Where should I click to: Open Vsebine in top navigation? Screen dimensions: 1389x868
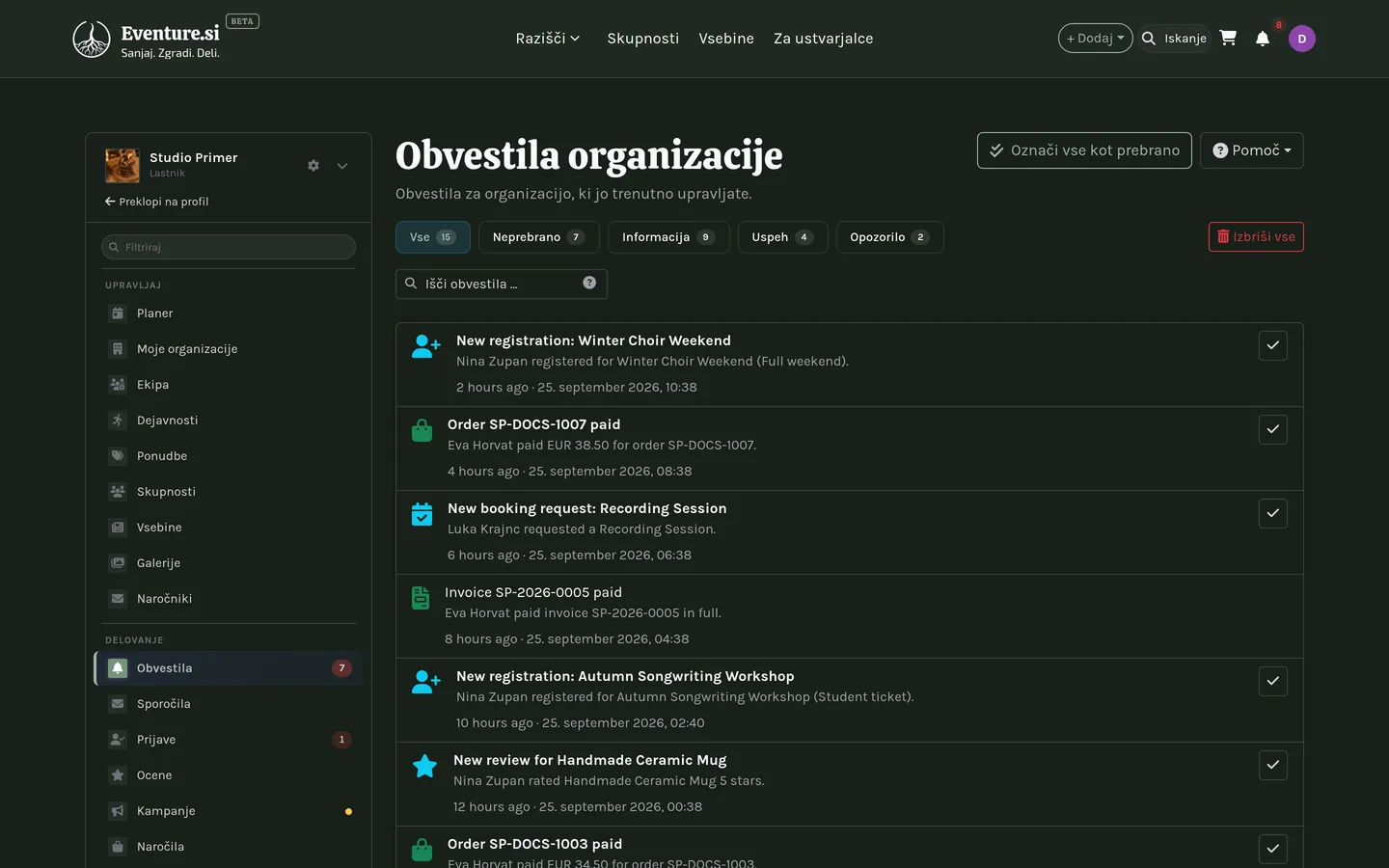point(726,39)
